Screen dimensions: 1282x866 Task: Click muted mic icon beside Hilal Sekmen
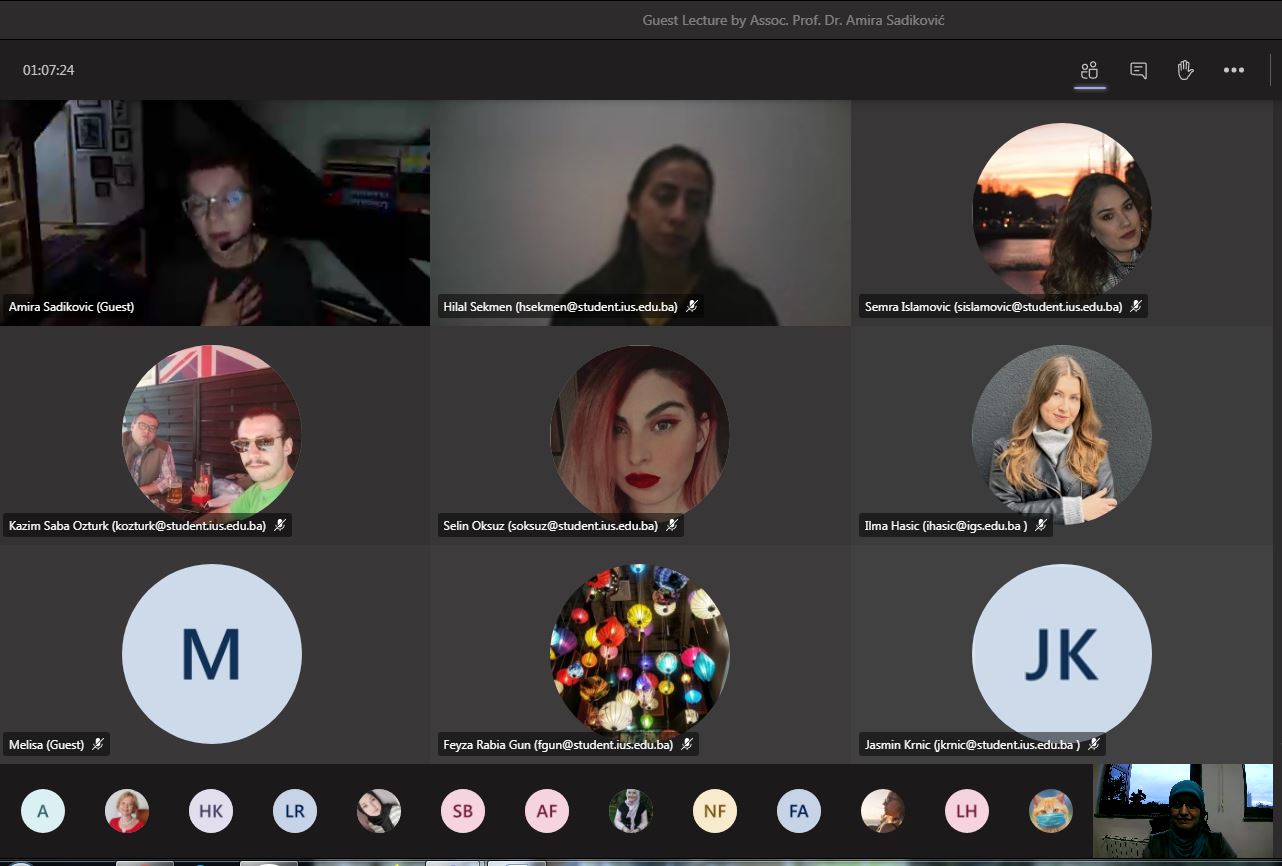(691, 307)
